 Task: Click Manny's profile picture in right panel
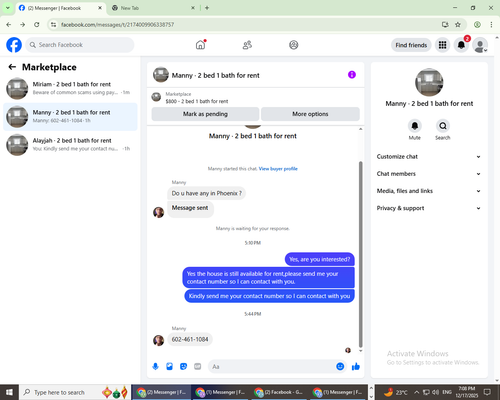tap(429, 82)
